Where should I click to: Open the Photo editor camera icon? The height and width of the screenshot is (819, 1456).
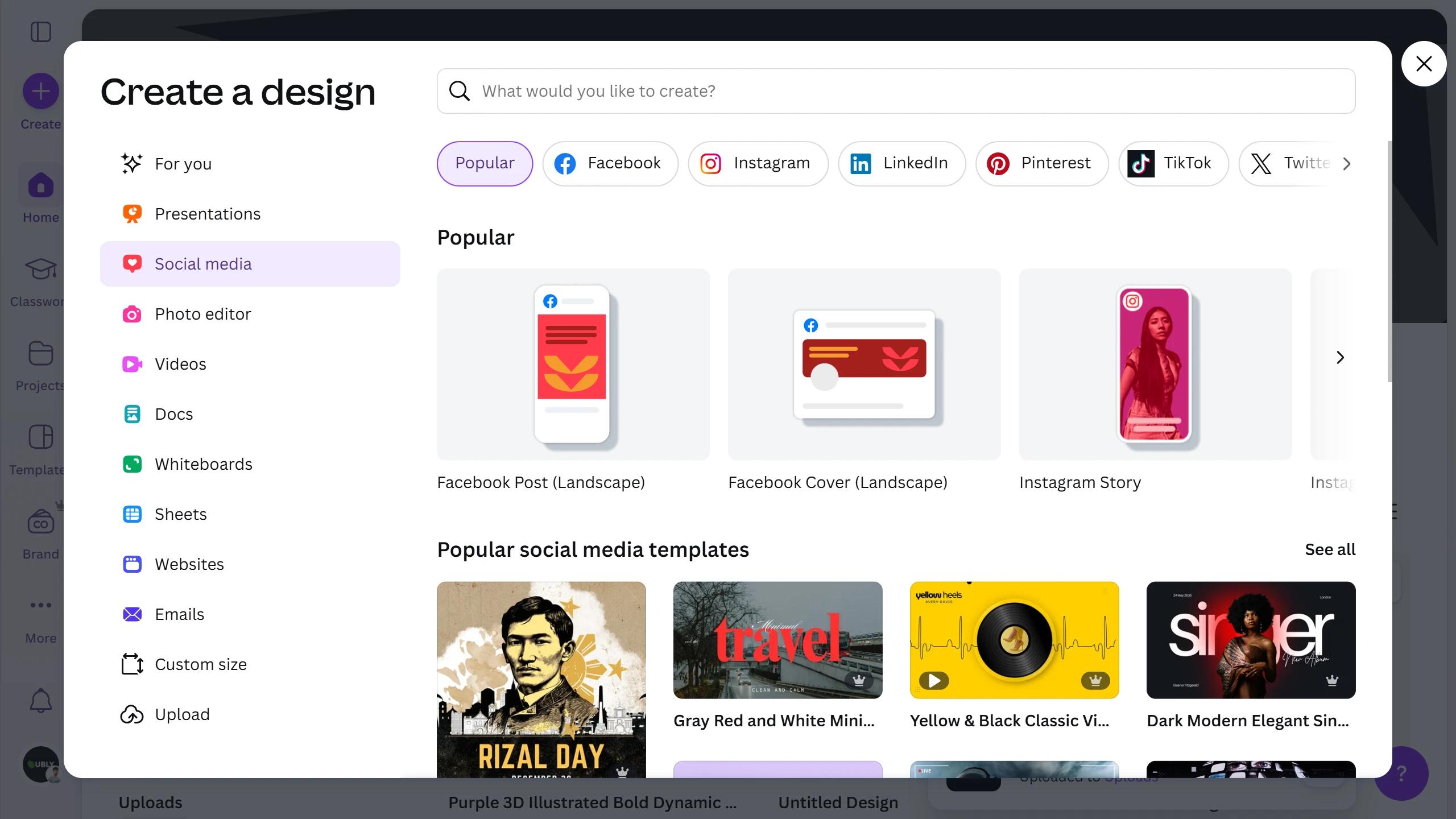pyautogui.click(x=132, y=314)
